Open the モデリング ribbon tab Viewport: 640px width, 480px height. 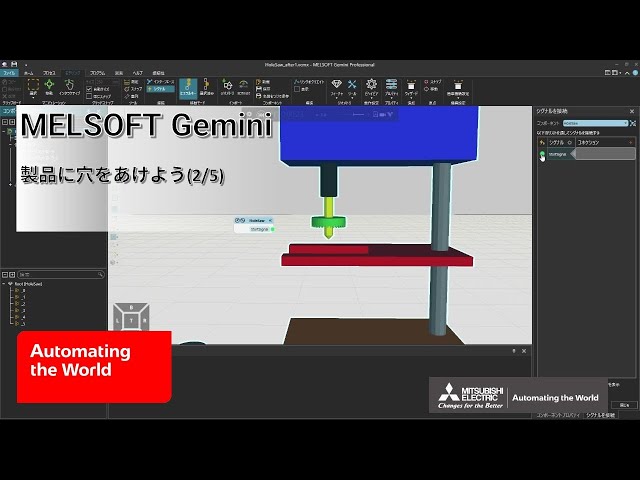point(73,73)
